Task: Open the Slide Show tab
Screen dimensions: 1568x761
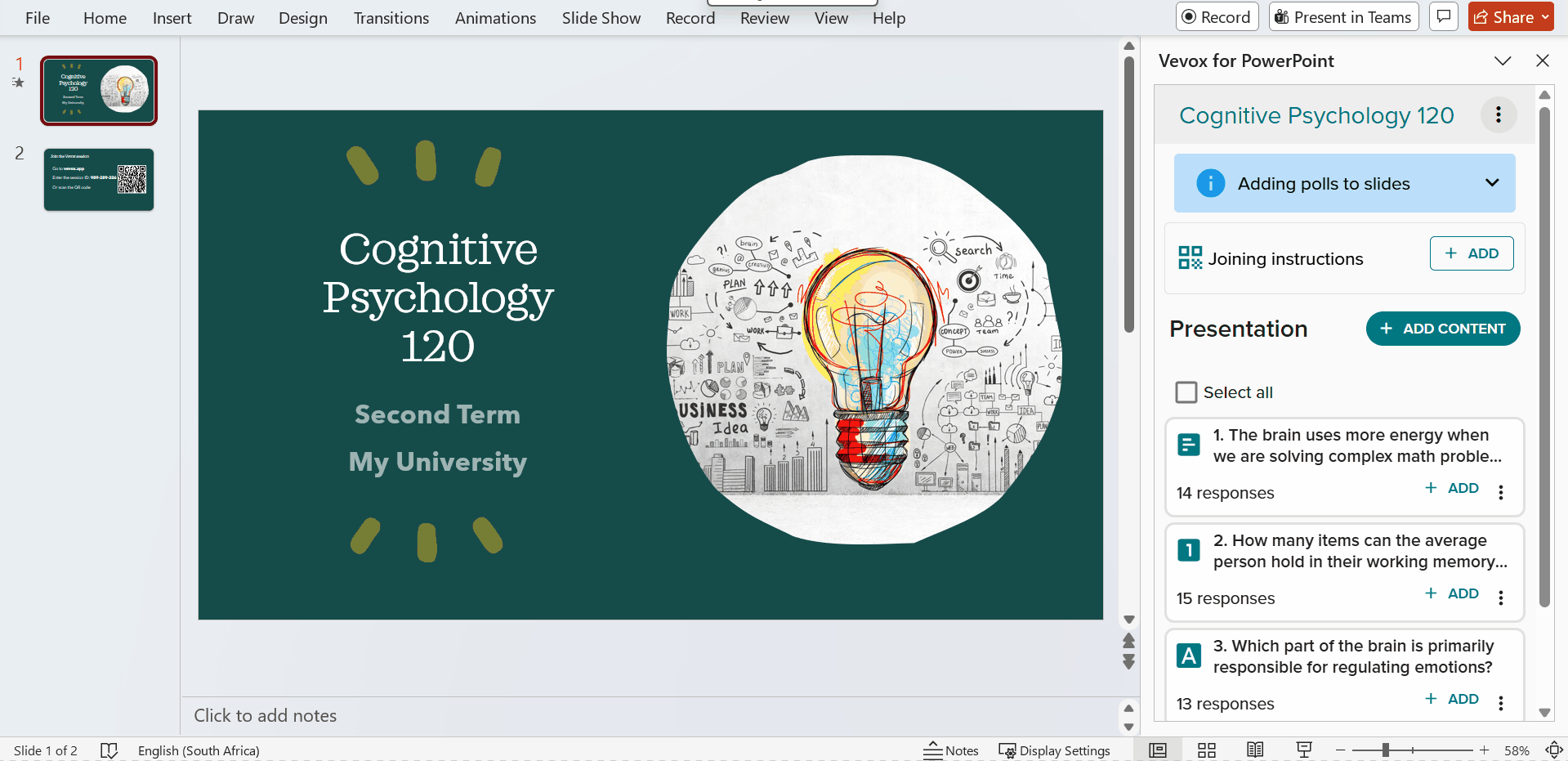Action: pos(601,18)
